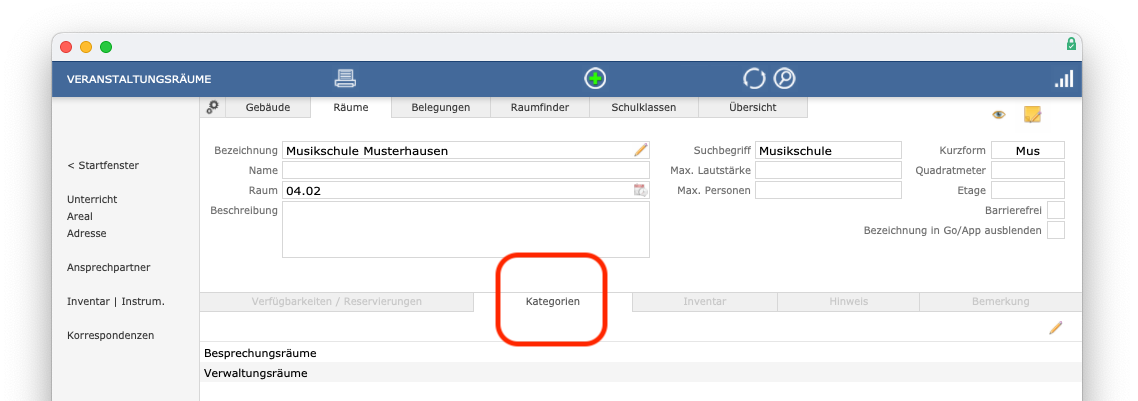Open settings gear beside the Gebäude tab
Screen dimensions: 1138x401
213,107
